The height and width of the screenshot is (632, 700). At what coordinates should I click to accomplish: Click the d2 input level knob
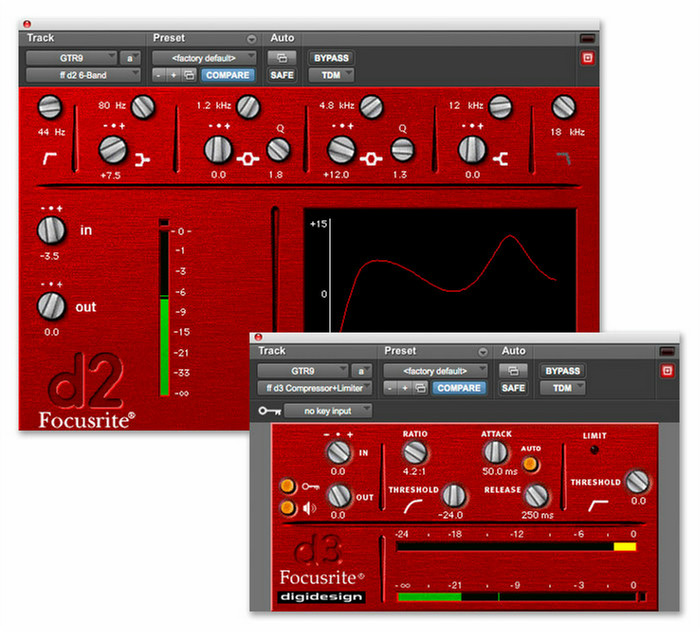50,231
